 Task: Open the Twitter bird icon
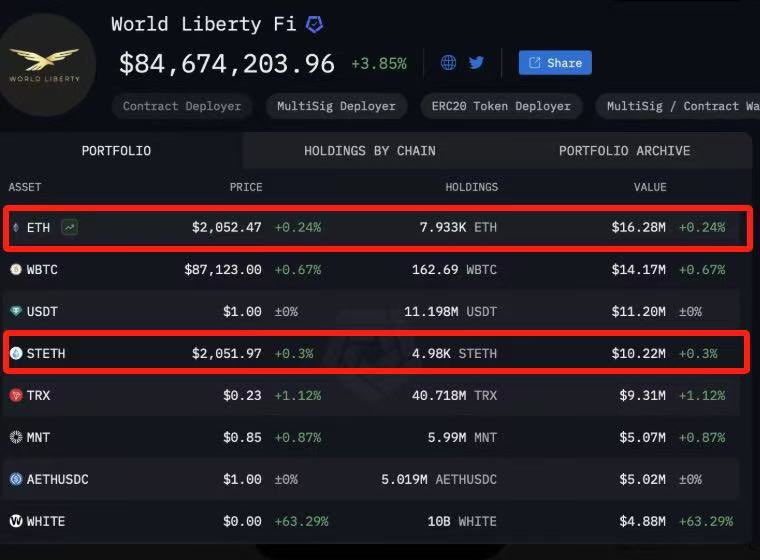tap(476, 63)
